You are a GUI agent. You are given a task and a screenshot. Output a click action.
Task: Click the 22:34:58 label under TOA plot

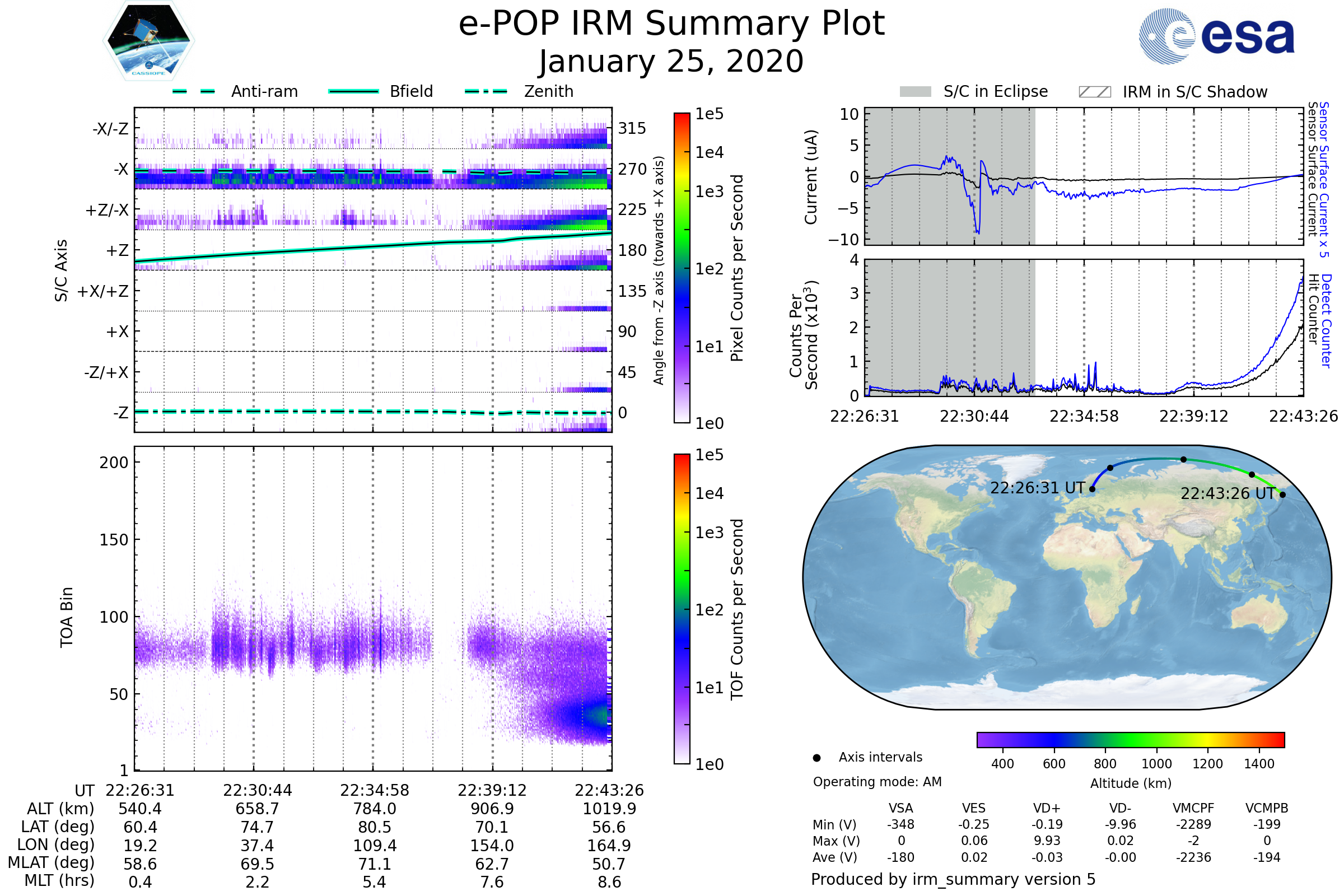point(374,790)
